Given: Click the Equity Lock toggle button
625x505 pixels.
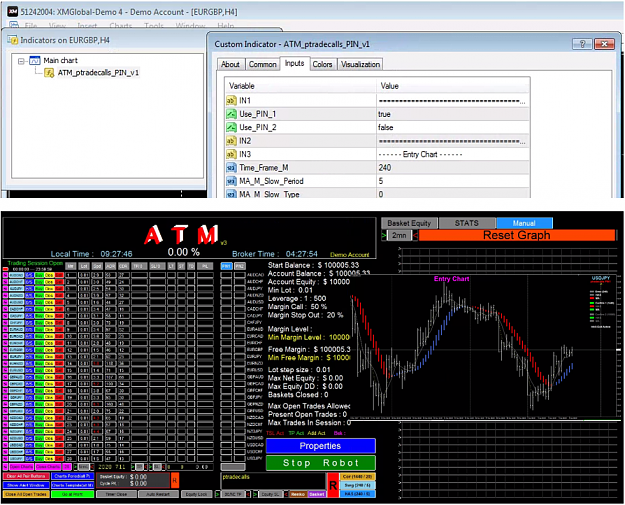Looking at the screenshot, I should click(x=197, y=494).
